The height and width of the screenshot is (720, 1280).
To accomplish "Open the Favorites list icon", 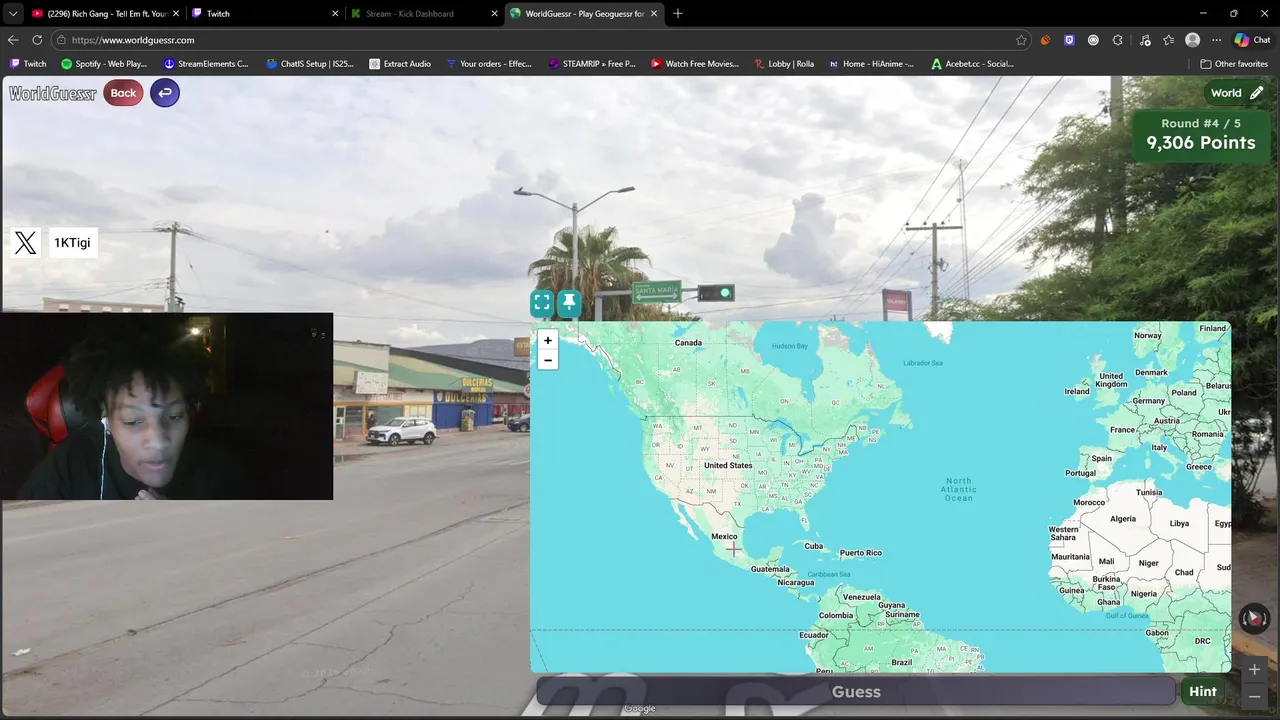I will pyautogui.click(x=1168, y=40).
